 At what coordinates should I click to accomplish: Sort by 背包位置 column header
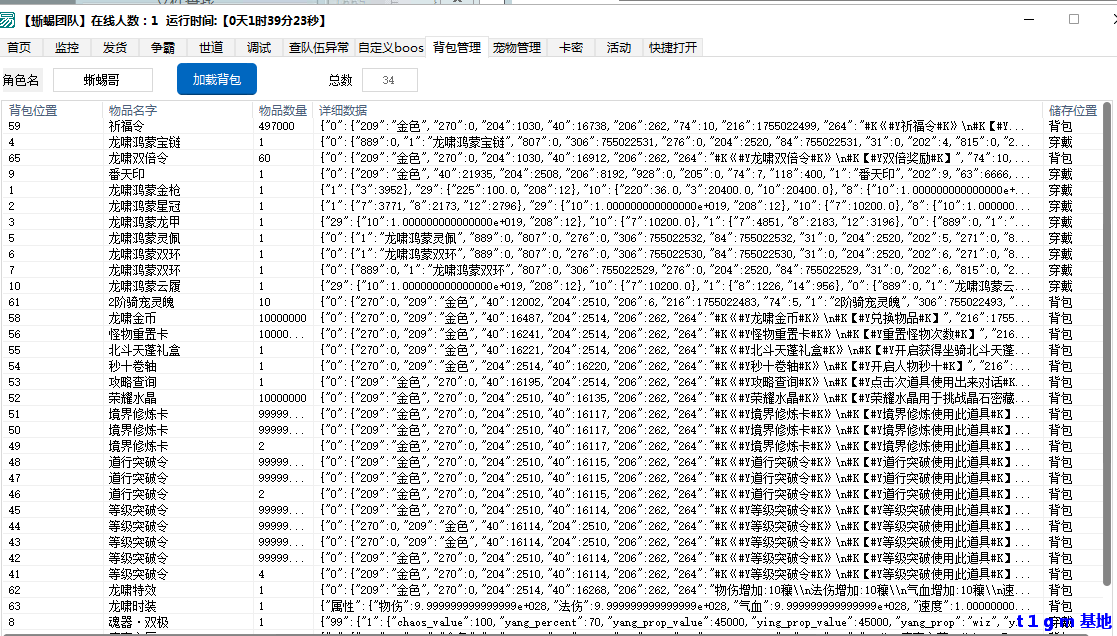pos(33,110)
